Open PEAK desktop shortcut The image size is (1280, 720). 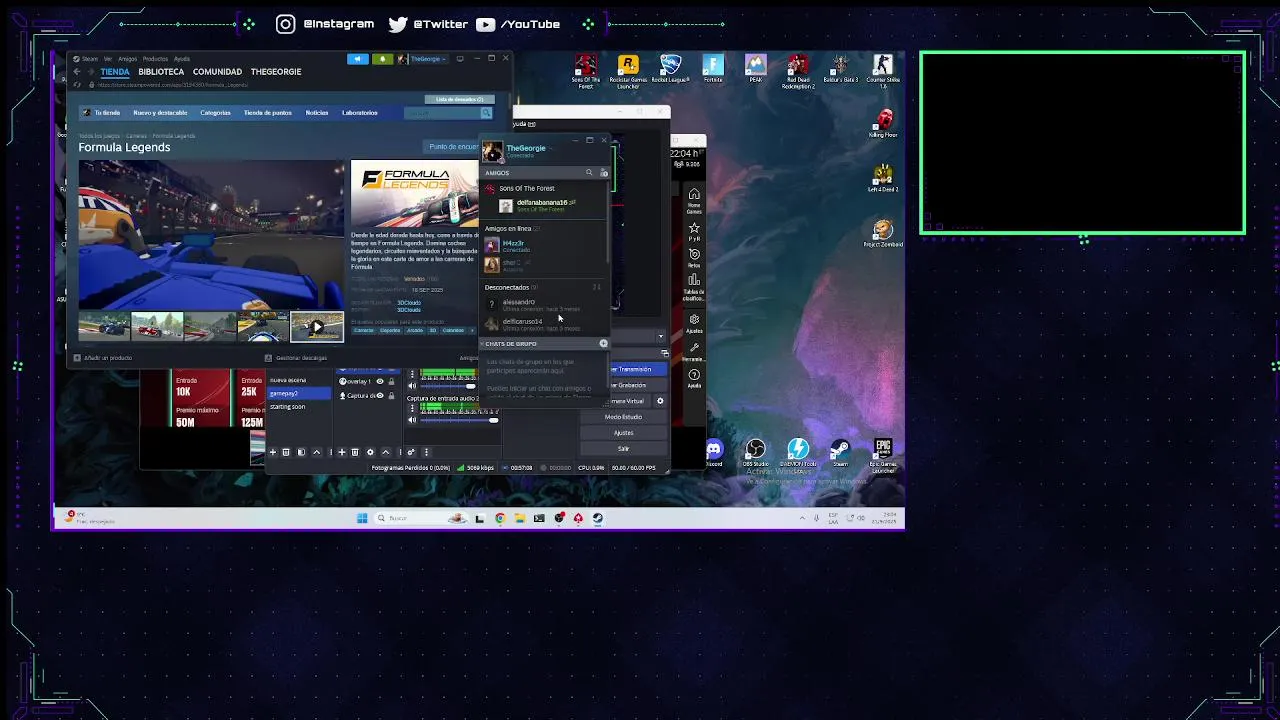coord(756,70)
